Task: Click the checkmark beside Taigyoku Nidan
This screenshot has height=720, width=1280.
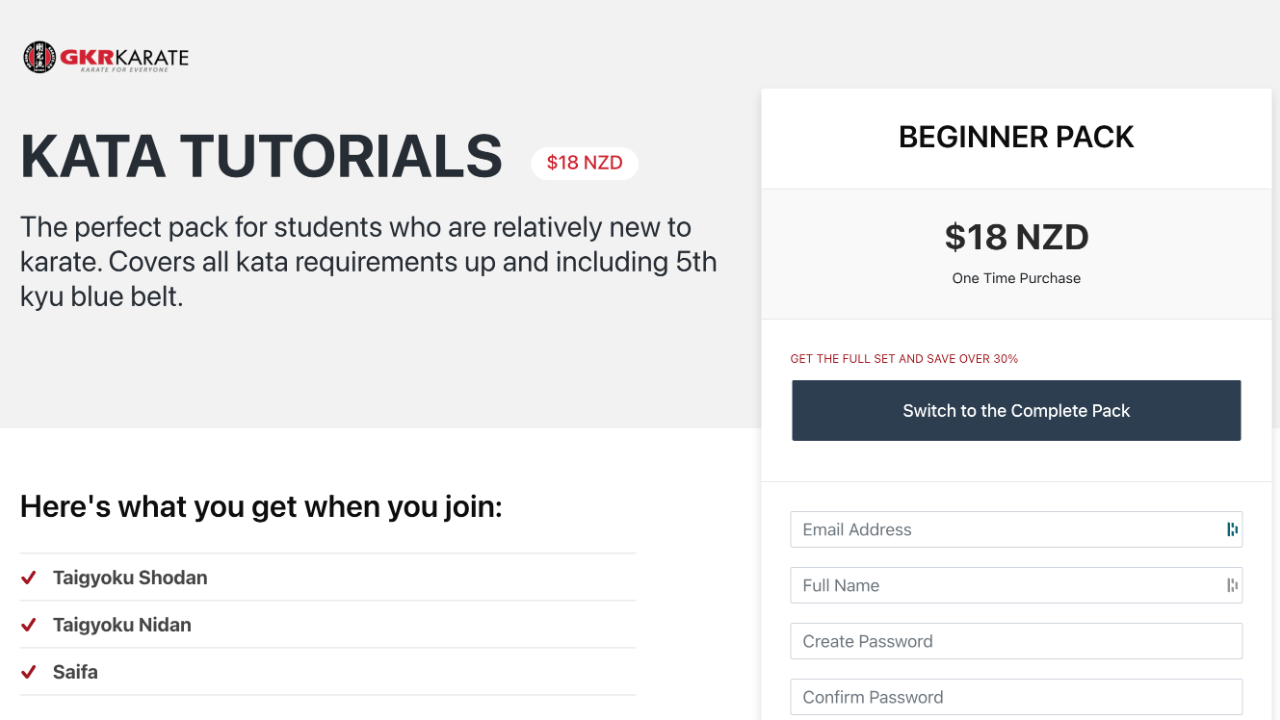Action: [29, 625]
